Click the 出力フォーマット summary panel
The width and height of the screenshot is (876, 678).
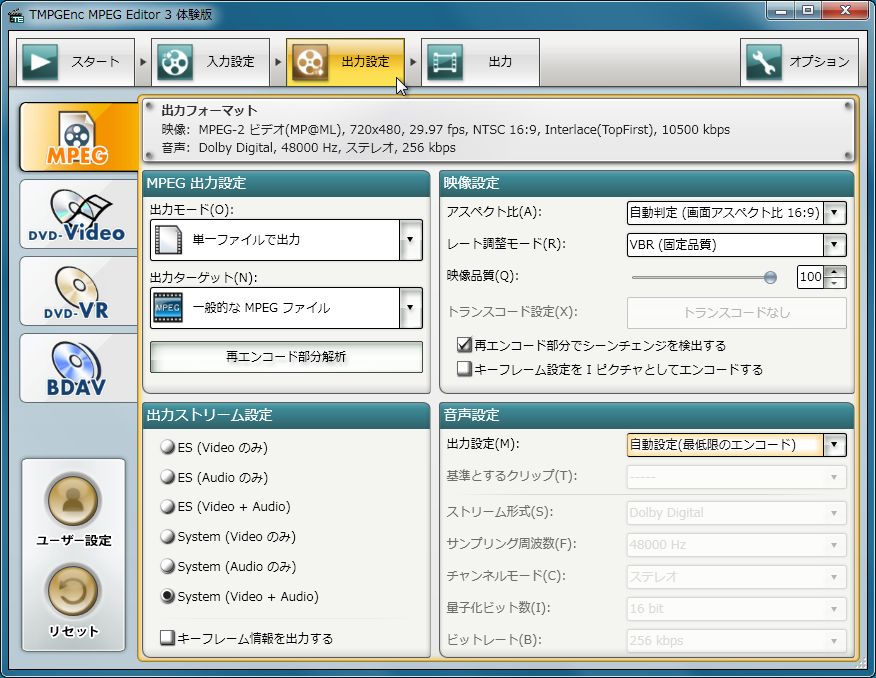pyautogui.click(x=498, y=130)
